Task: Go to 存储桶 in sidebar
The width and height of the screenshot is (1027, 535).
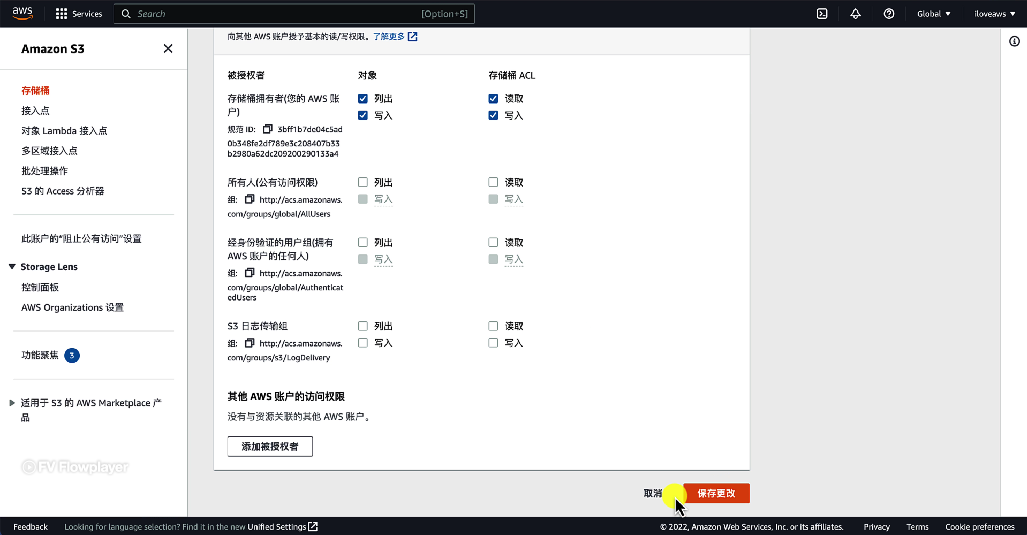Action: pos(35,90)
